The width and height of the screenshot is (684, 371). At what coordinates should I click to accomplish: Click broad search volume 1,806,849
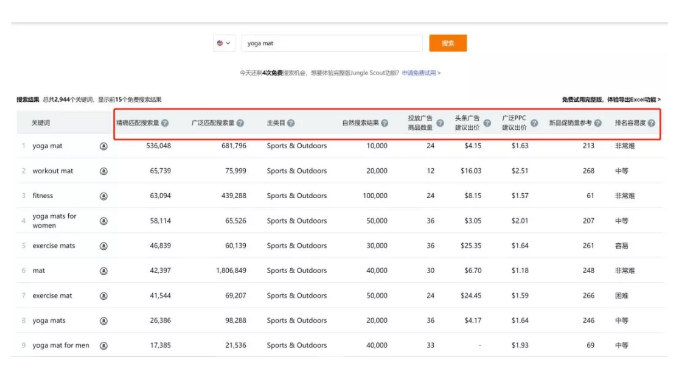[x=231, y=271]
